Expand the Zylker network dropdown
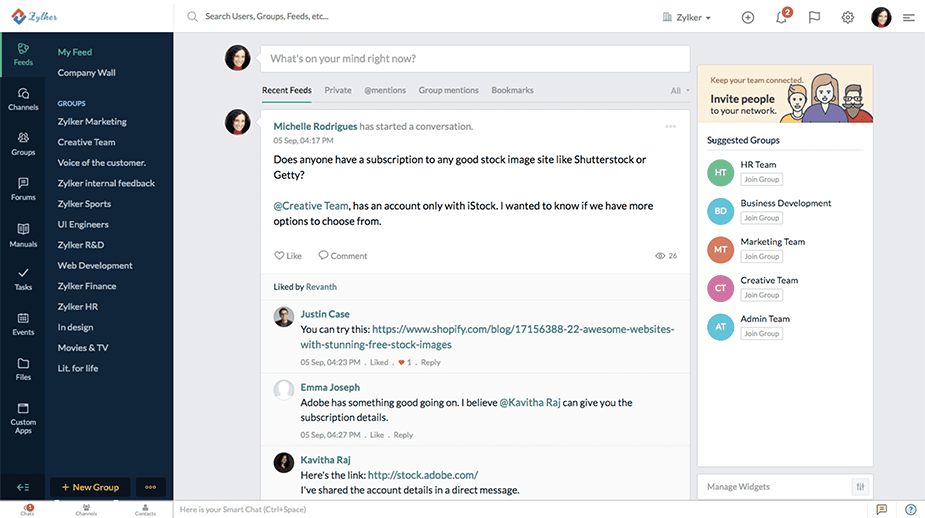Image resolution: width=925 pixels, height=518 pixels. pyautogui.click(x=687, y=17)
